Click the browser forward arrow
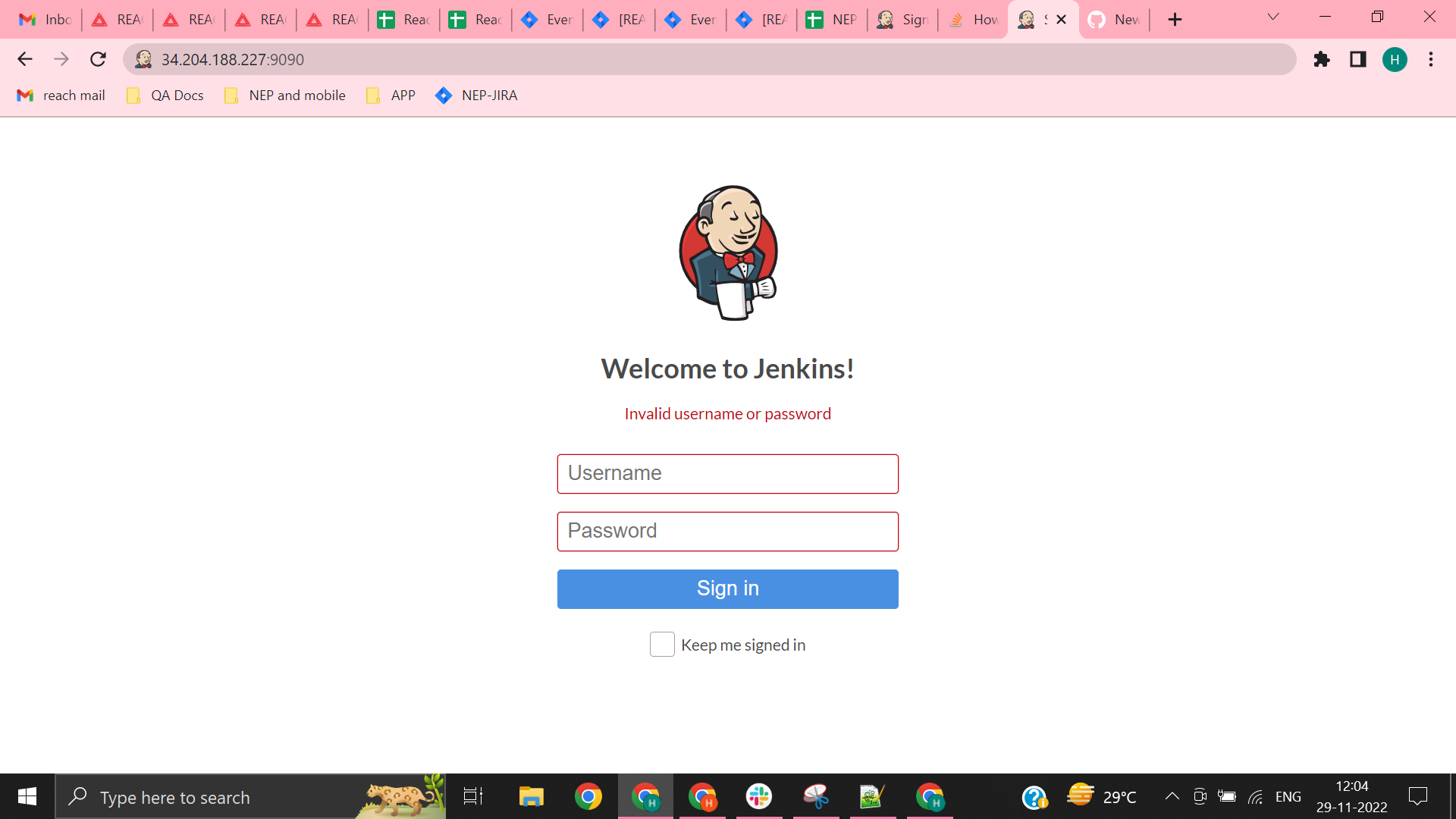 pyautogui.click(x=61, y=59)
